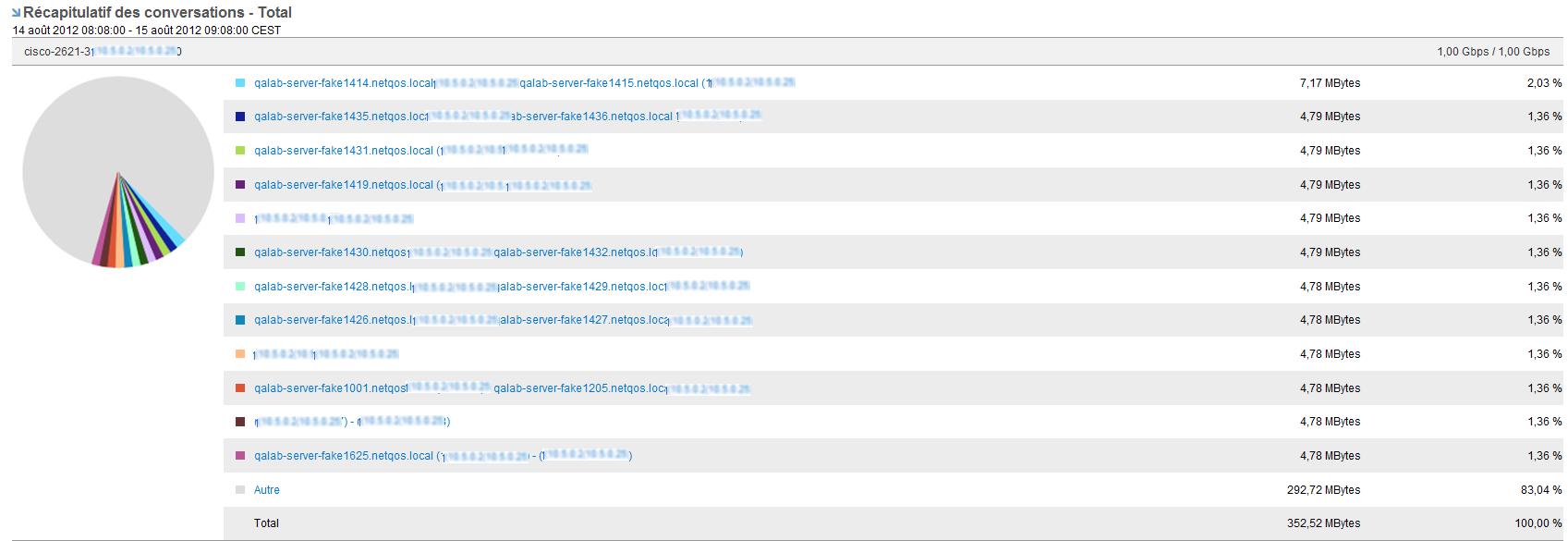Click the cisco-2621 interface header
The image size is (1568, 541).
(x=103, y=52)
